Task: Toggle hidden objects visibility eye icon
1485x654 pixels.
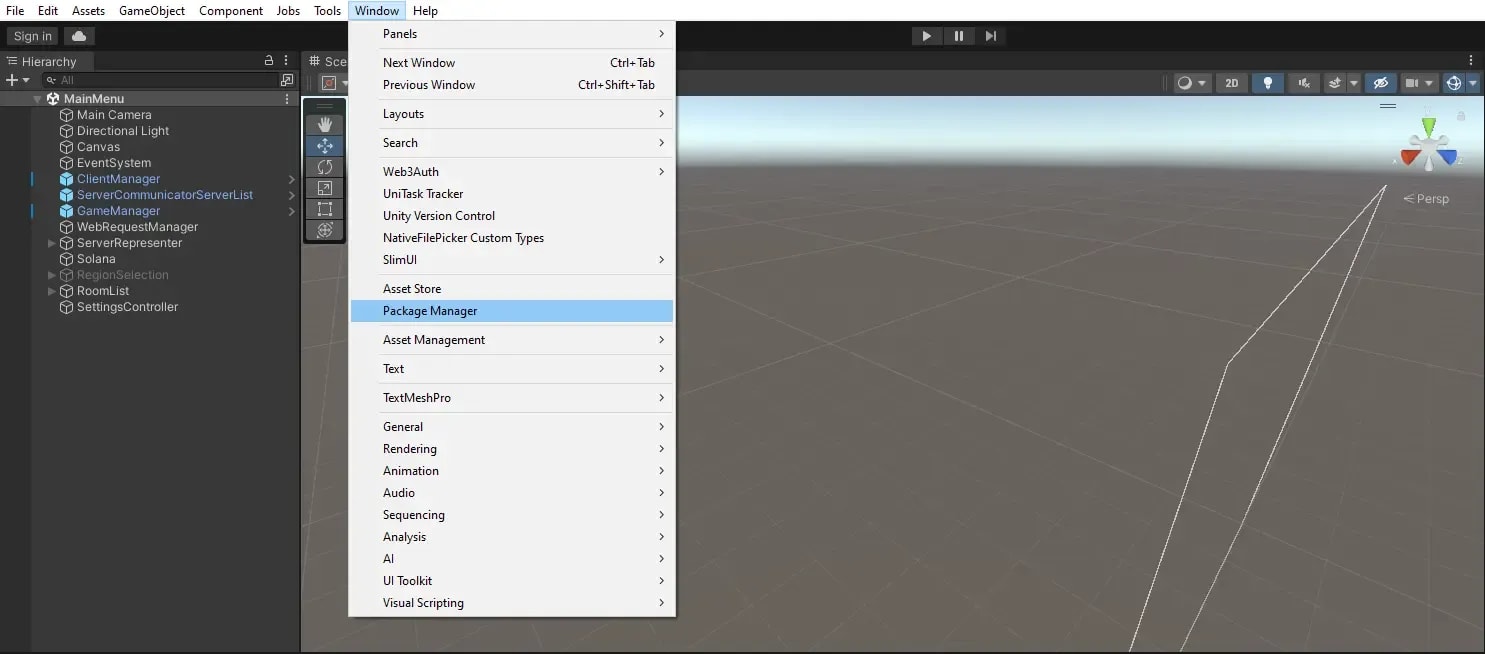Action: coord(1381,83)
